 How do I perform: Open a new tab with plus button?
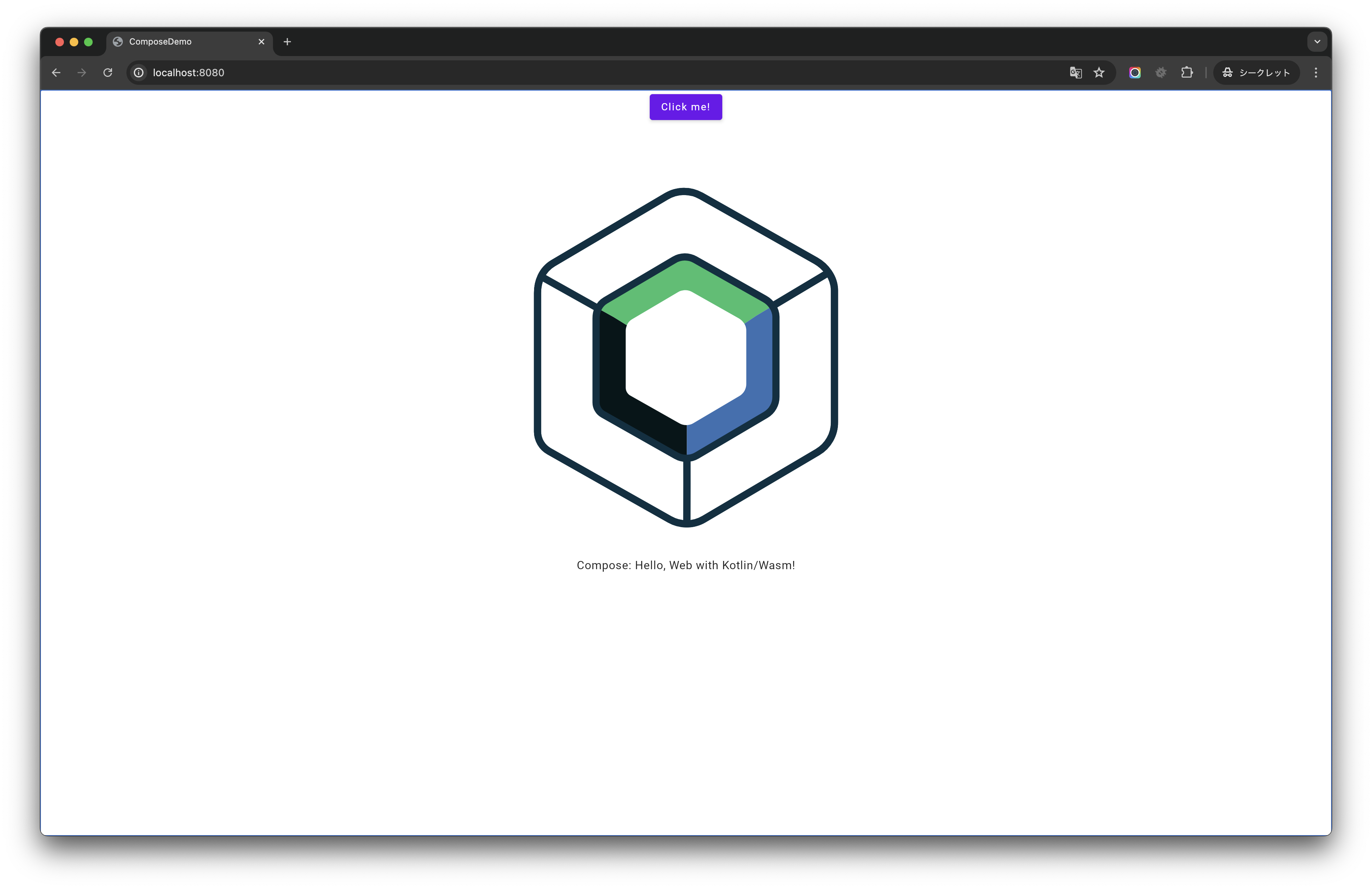coord(287,42)
